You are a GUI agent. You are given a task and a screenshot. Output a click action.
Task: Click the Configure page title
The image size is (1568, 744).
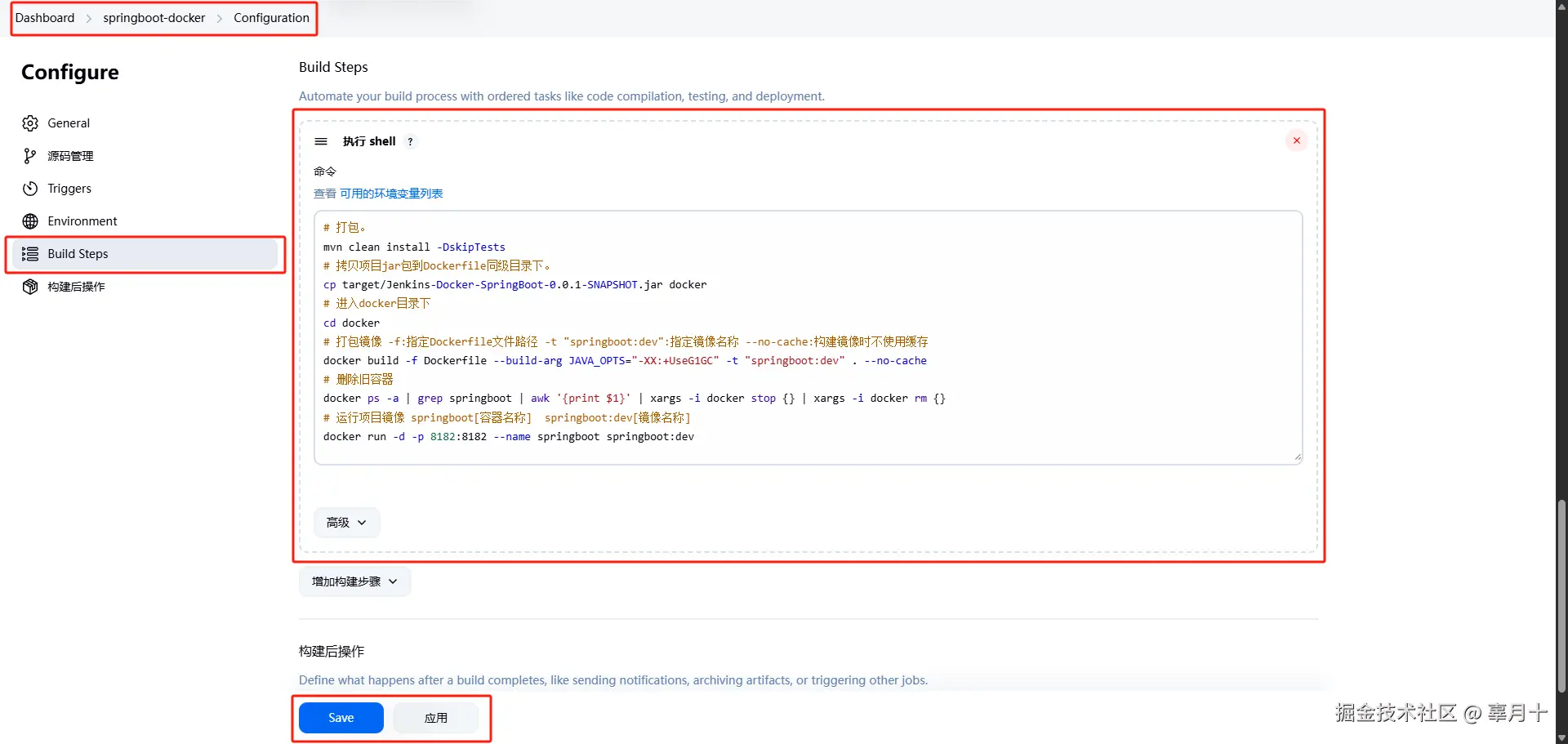70,72
